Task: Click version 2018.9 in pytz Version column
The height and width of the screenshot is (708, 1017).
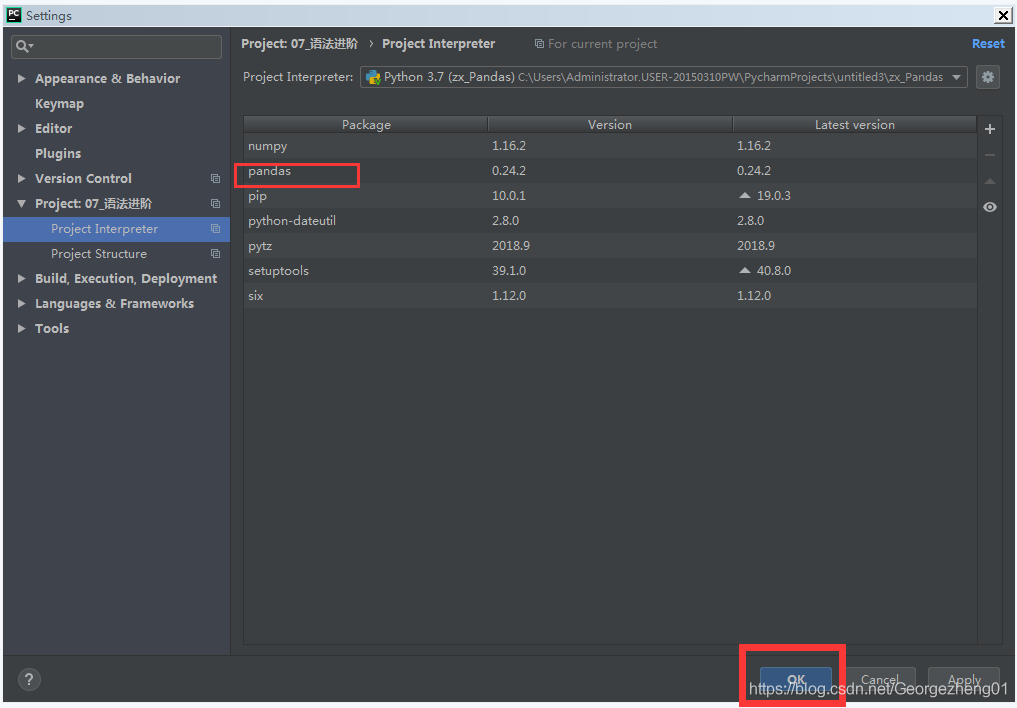Action: tap(510, 246)
